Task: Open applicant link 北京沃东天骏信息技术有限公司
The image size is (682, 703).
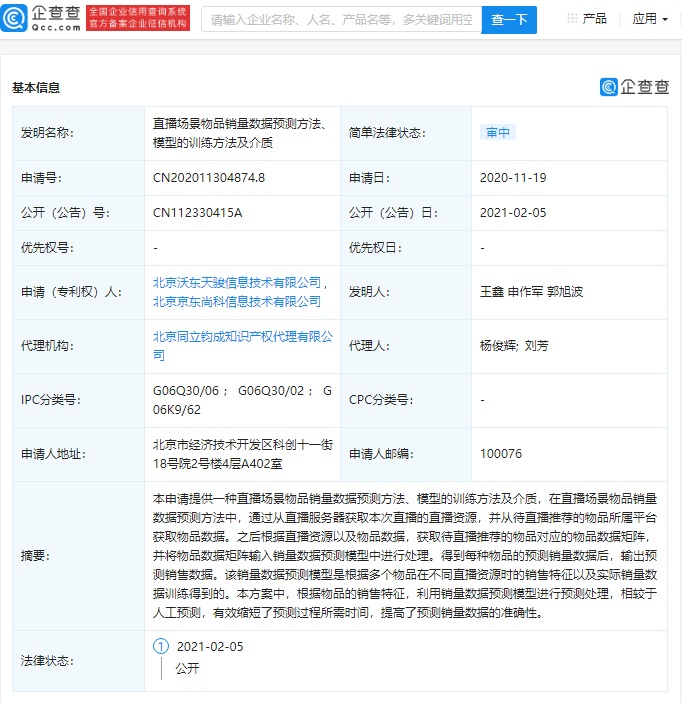Action: click(x=236, y=283)
